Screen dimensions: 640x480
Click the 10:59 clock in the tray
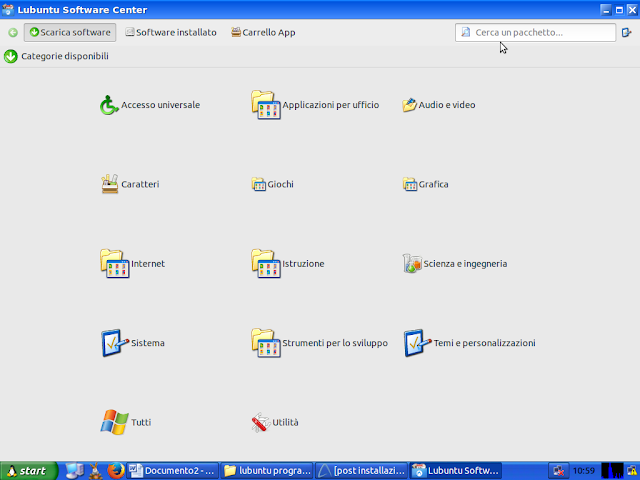click(584, 471)
